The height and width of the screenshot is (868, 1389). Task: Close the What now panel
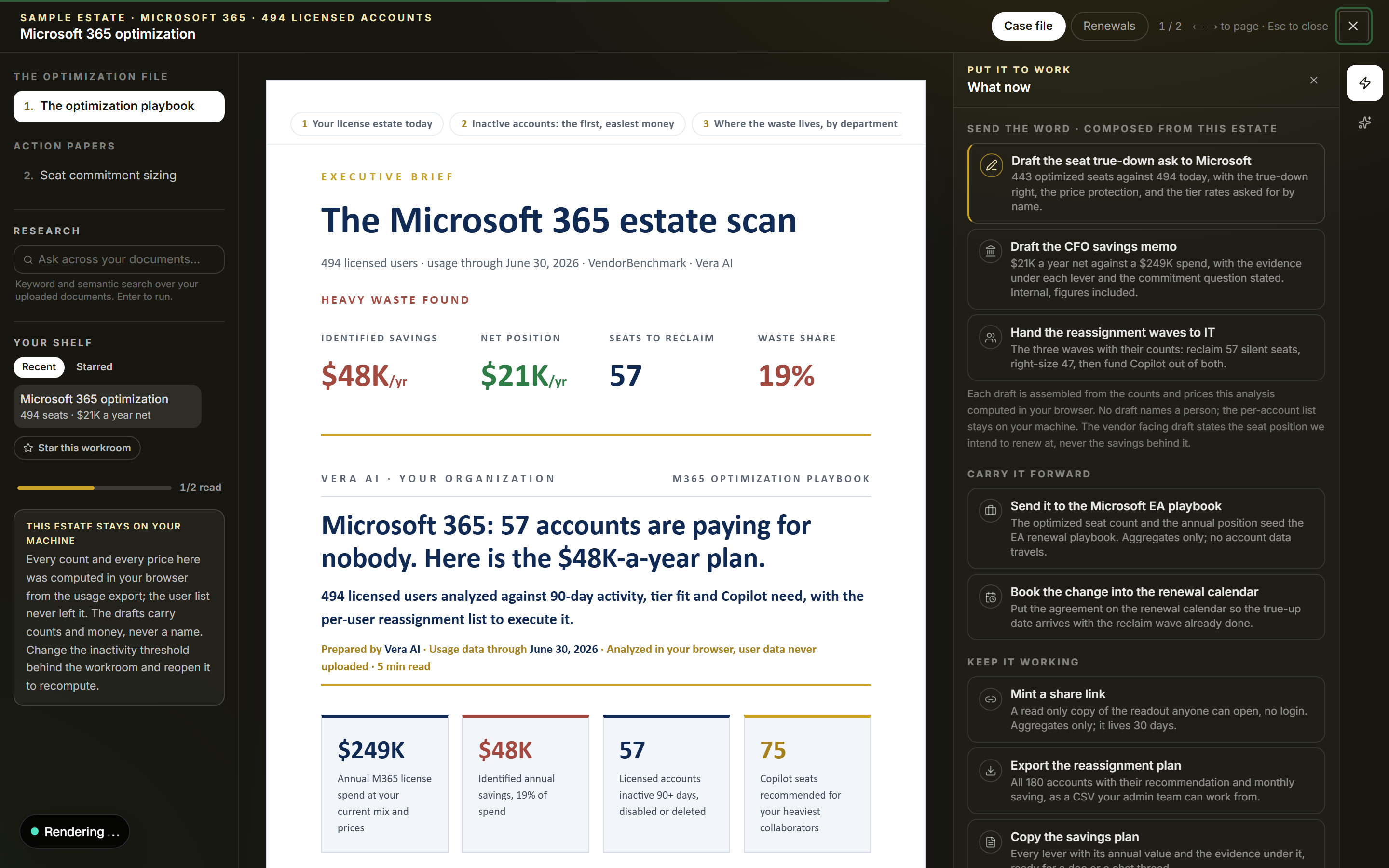tap(1314, 81)
